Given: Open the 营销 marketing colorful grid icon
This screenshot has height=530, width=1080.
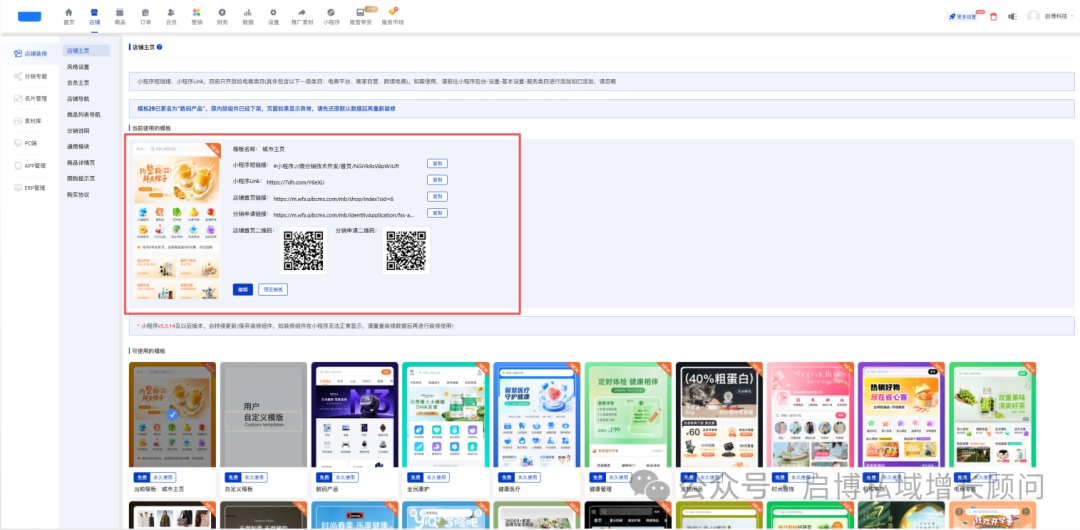Looking at the screenshot, I should tap(197, 12).
